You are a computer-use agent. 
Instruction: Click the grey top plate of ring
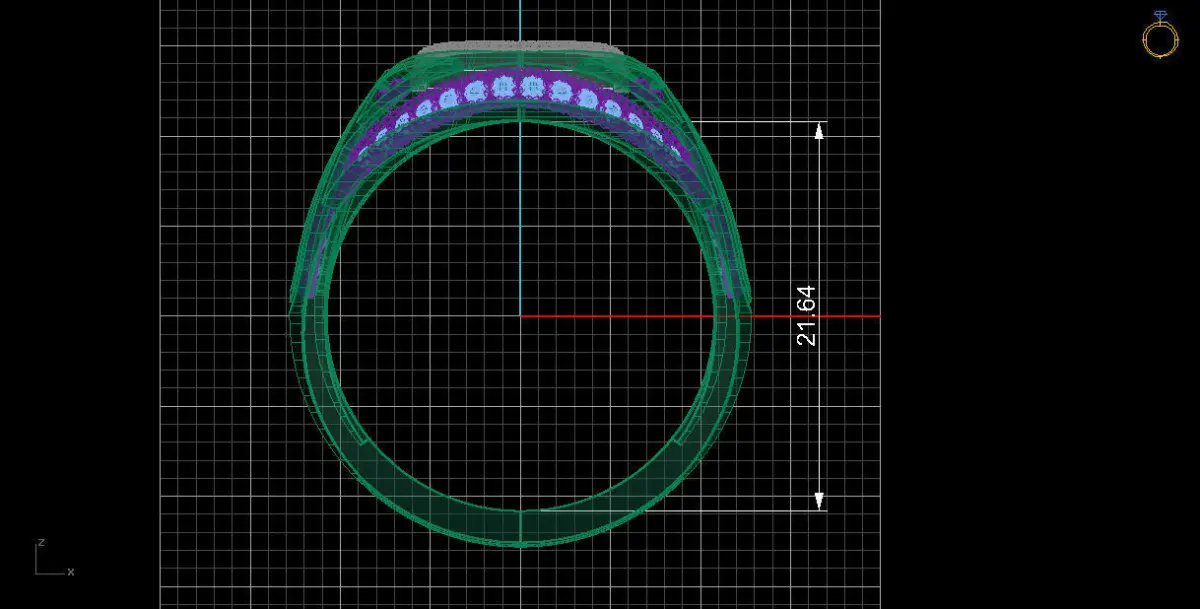pyautogui.click(x=520, y=47)
